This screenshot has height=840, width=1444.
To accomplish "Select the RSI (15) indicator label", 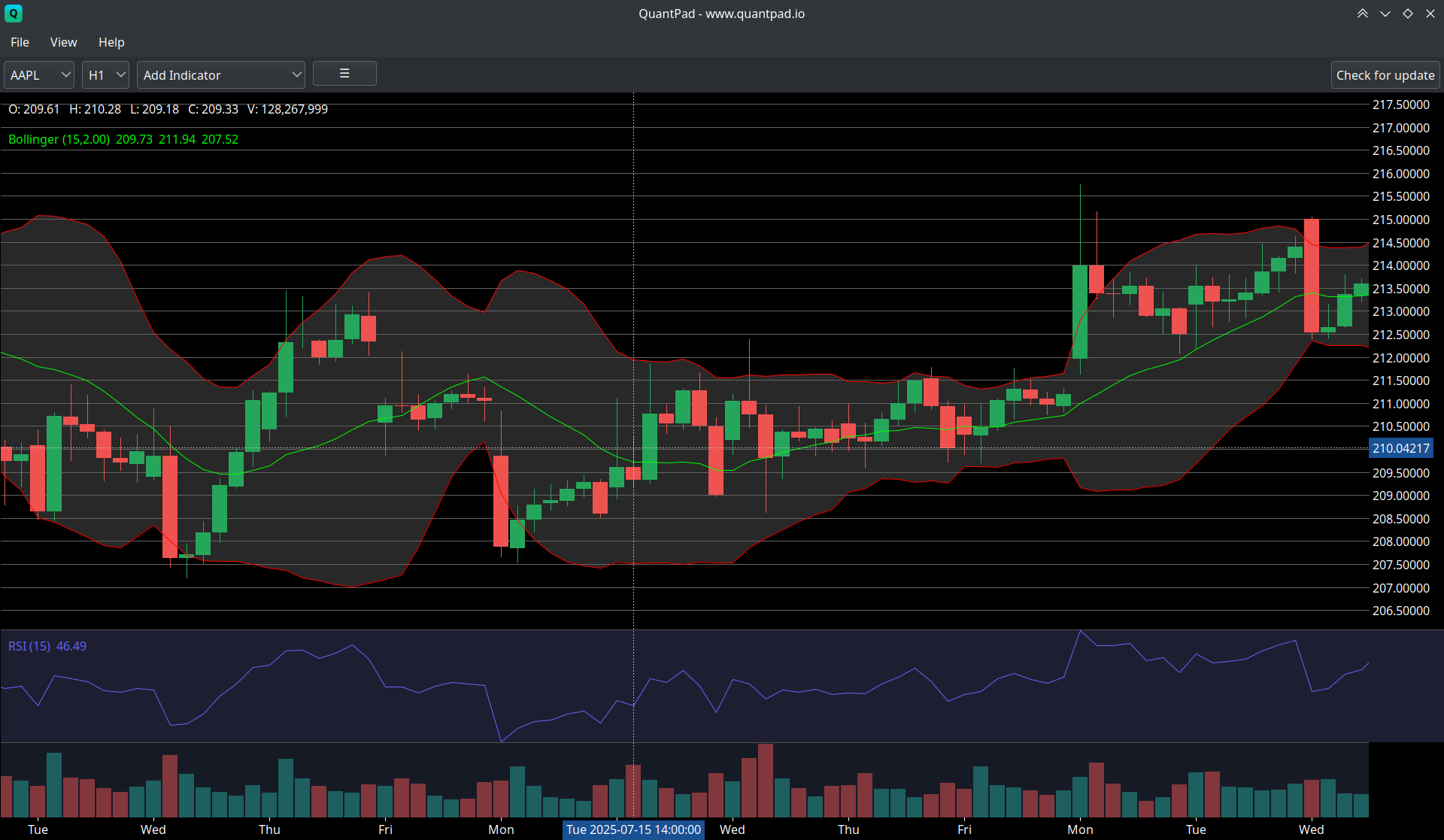I will [x=47, y=646].
